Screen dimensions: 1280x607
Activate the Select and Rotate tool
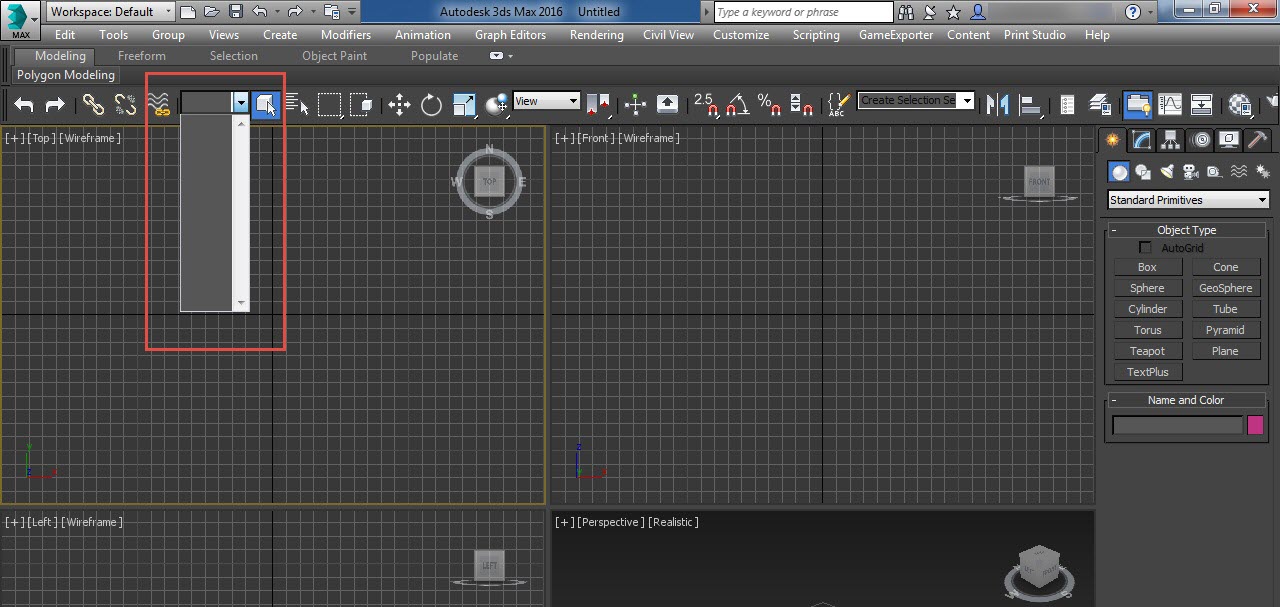click(x=430, y=104)
